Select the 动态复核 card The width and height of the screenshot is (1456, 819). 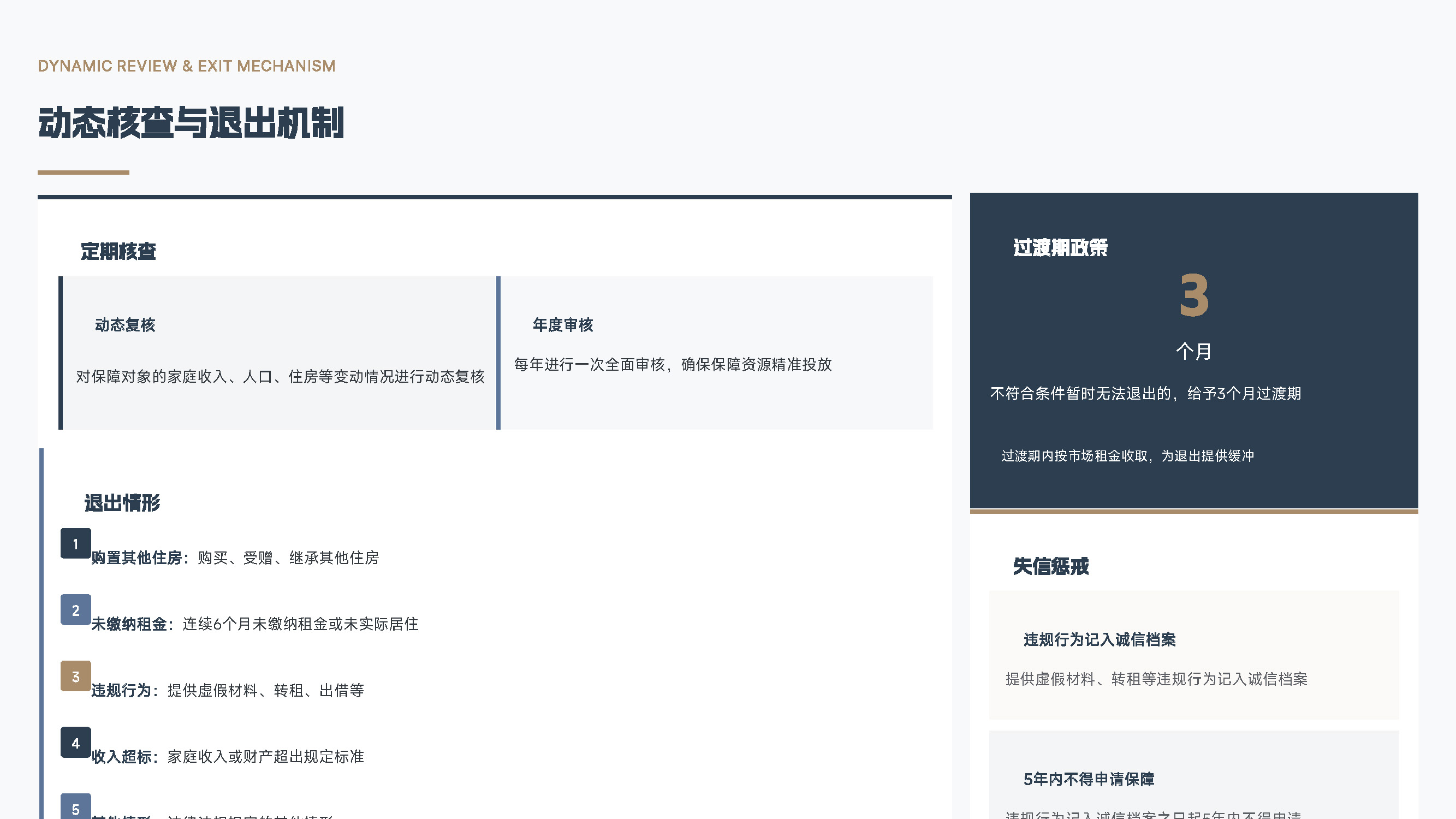tap(278, 353)
